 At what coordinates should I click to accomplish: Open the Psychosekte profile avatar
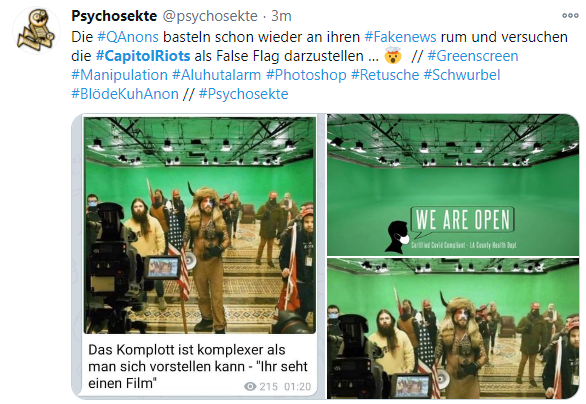36,31
